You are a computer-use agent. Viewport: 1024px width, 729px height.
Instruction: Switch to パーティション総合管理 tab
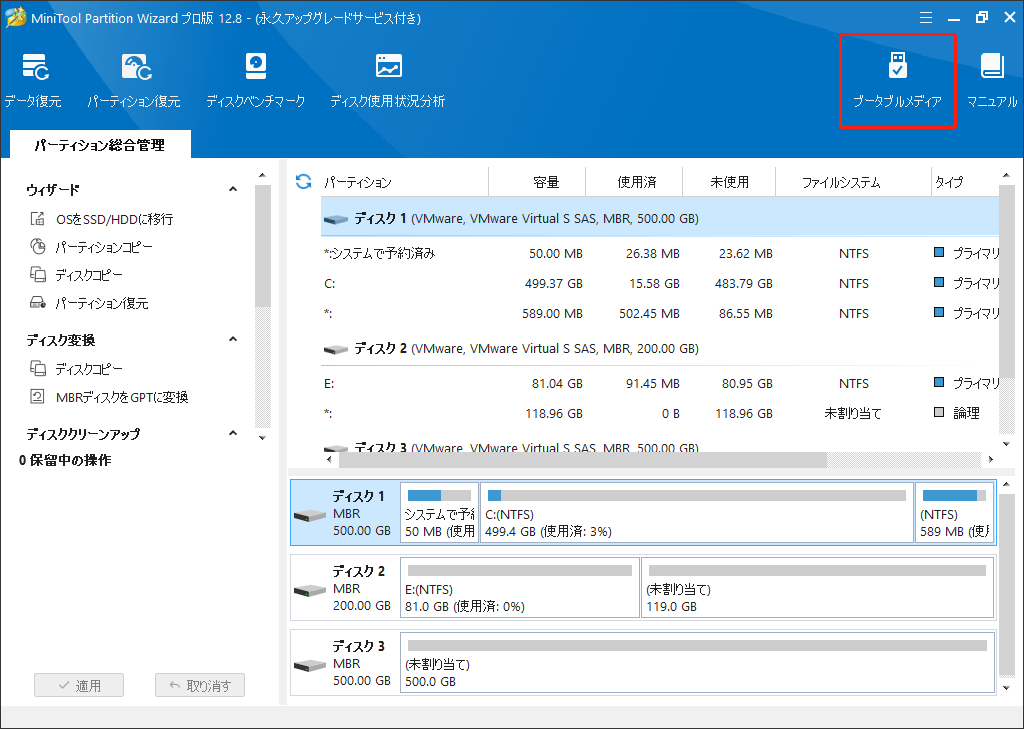tap(100, 145)
